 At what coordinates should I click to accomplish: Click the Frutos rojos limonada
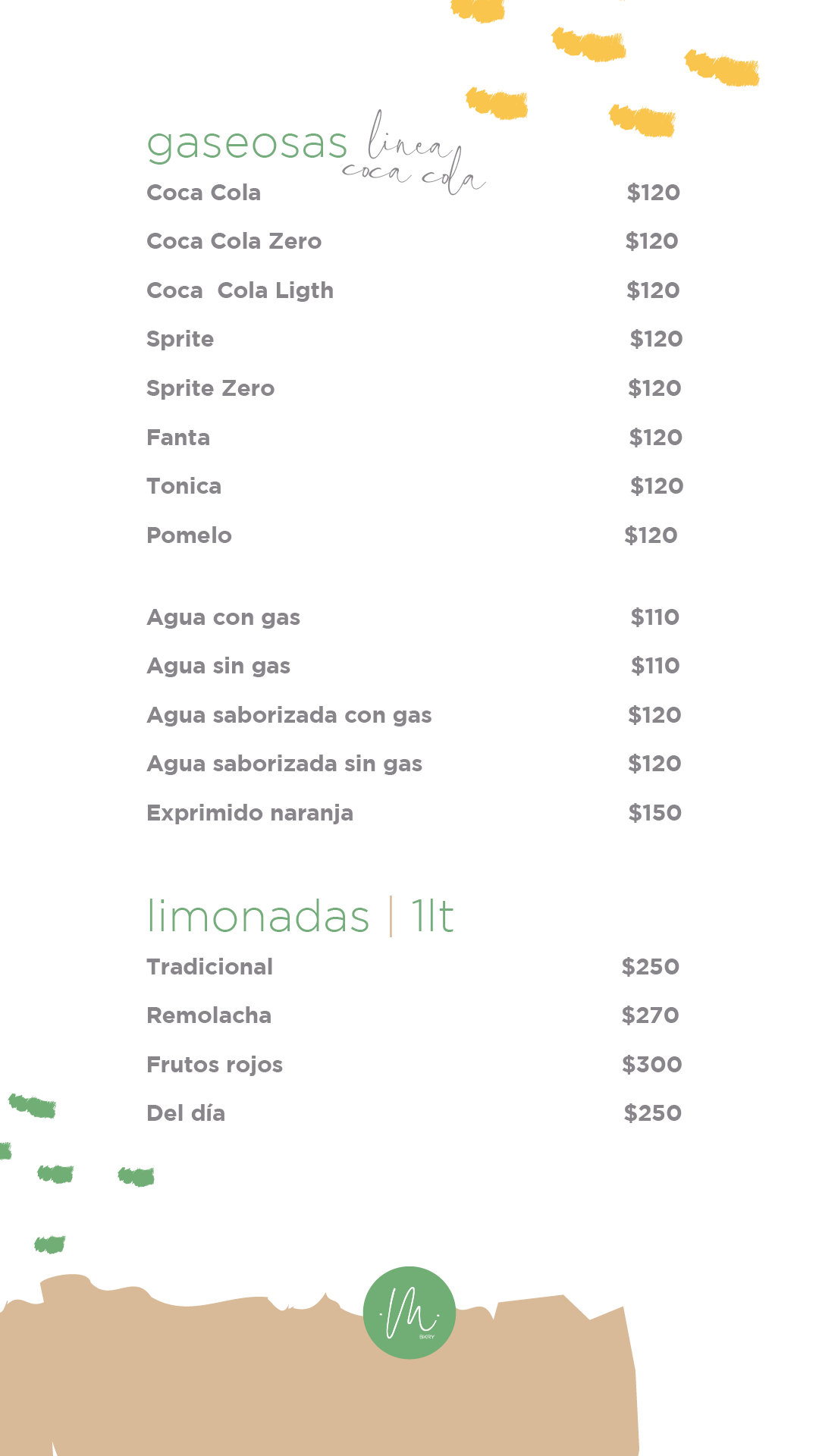tap(215, 1065)
